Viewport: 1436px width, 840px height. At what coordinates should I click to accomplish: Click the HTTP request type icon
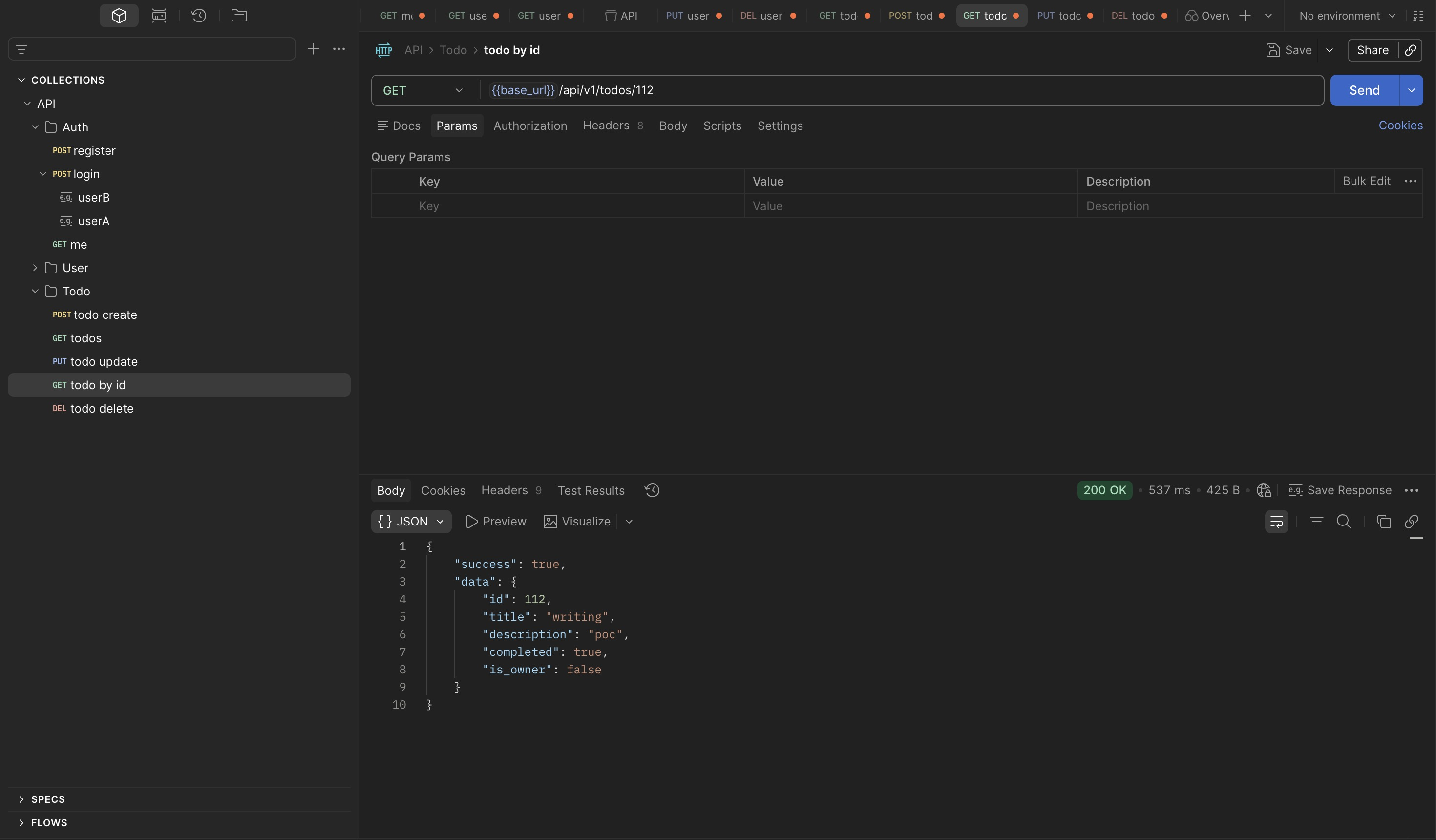tap(383, 50)
